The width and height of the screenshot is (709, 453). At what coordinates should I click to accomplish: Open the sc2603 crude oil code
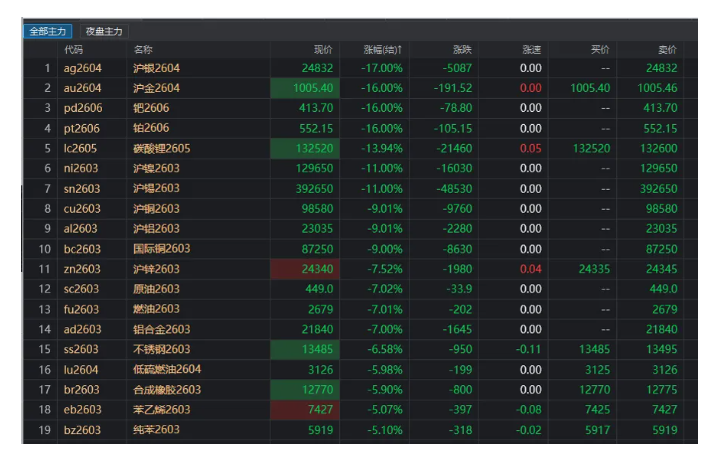coord(82,289)
